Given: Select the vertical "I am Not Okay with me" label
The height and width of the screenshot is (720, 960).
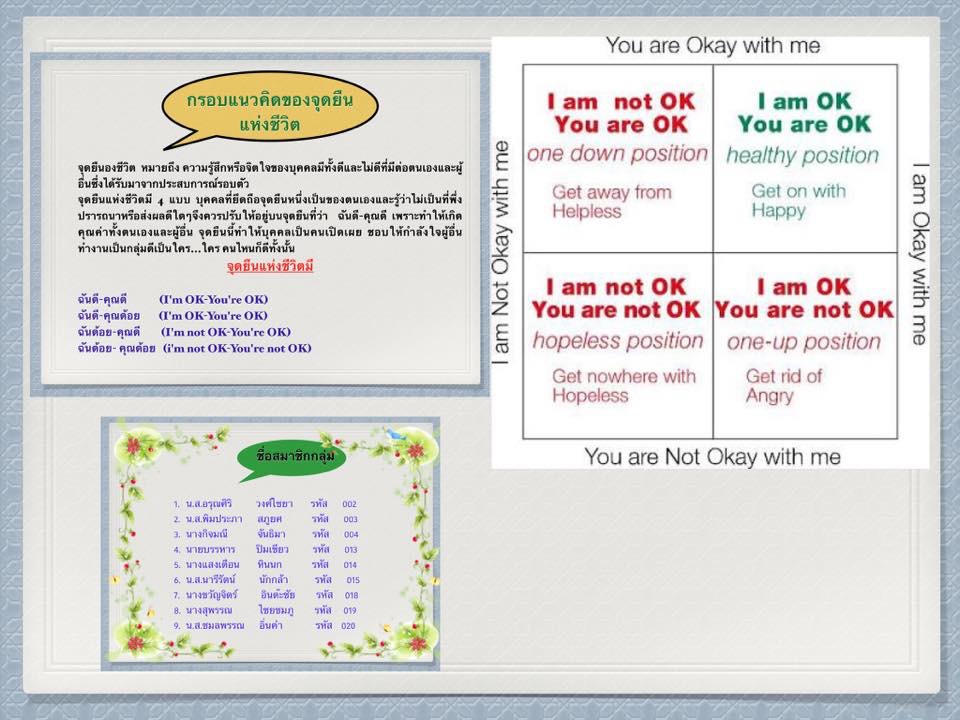Looking at the screenshot, I should [503, 257].
